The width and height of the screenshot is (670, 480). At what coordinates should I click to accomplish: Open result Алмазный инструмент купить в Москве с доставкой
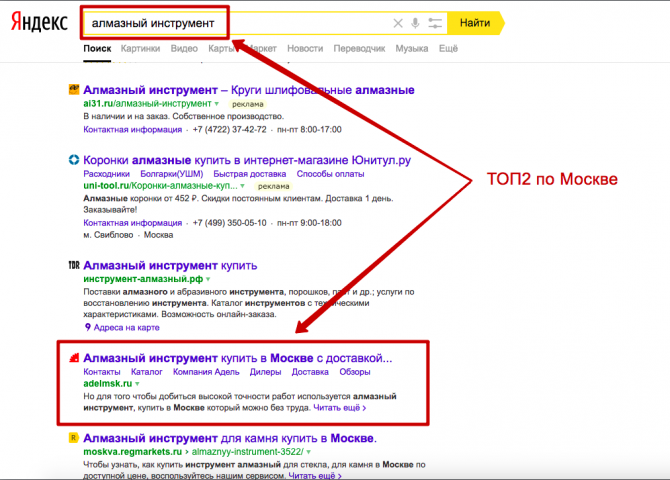[238, 358]
